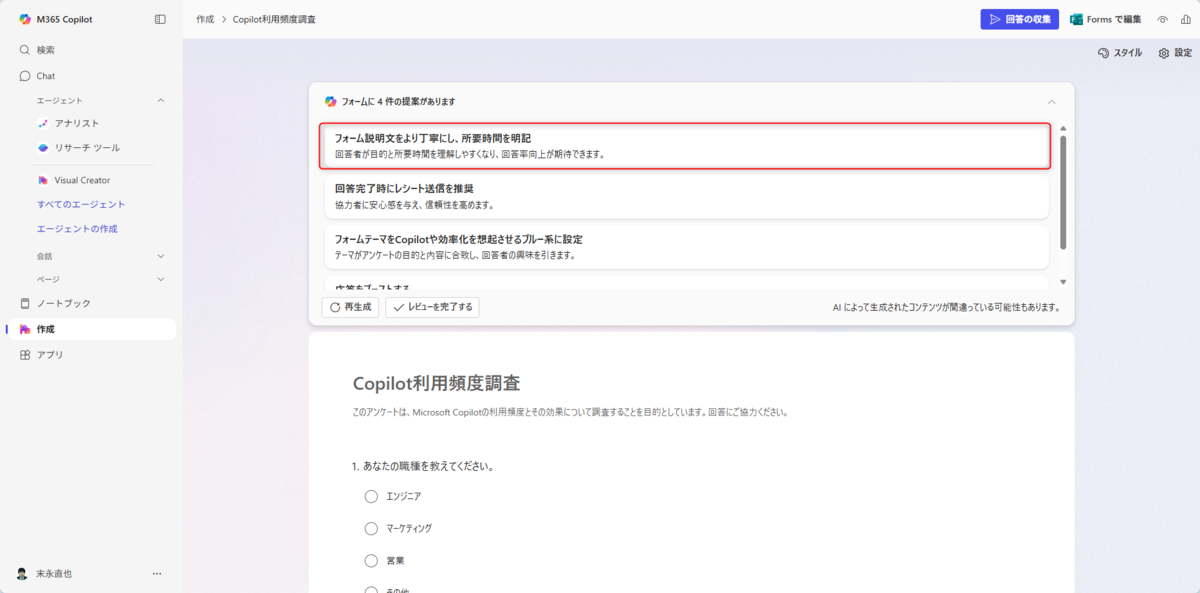The image size is (1200, 593).
Task: Collapse the sidebar with the panel toggle icon
Action: [160, 19]
